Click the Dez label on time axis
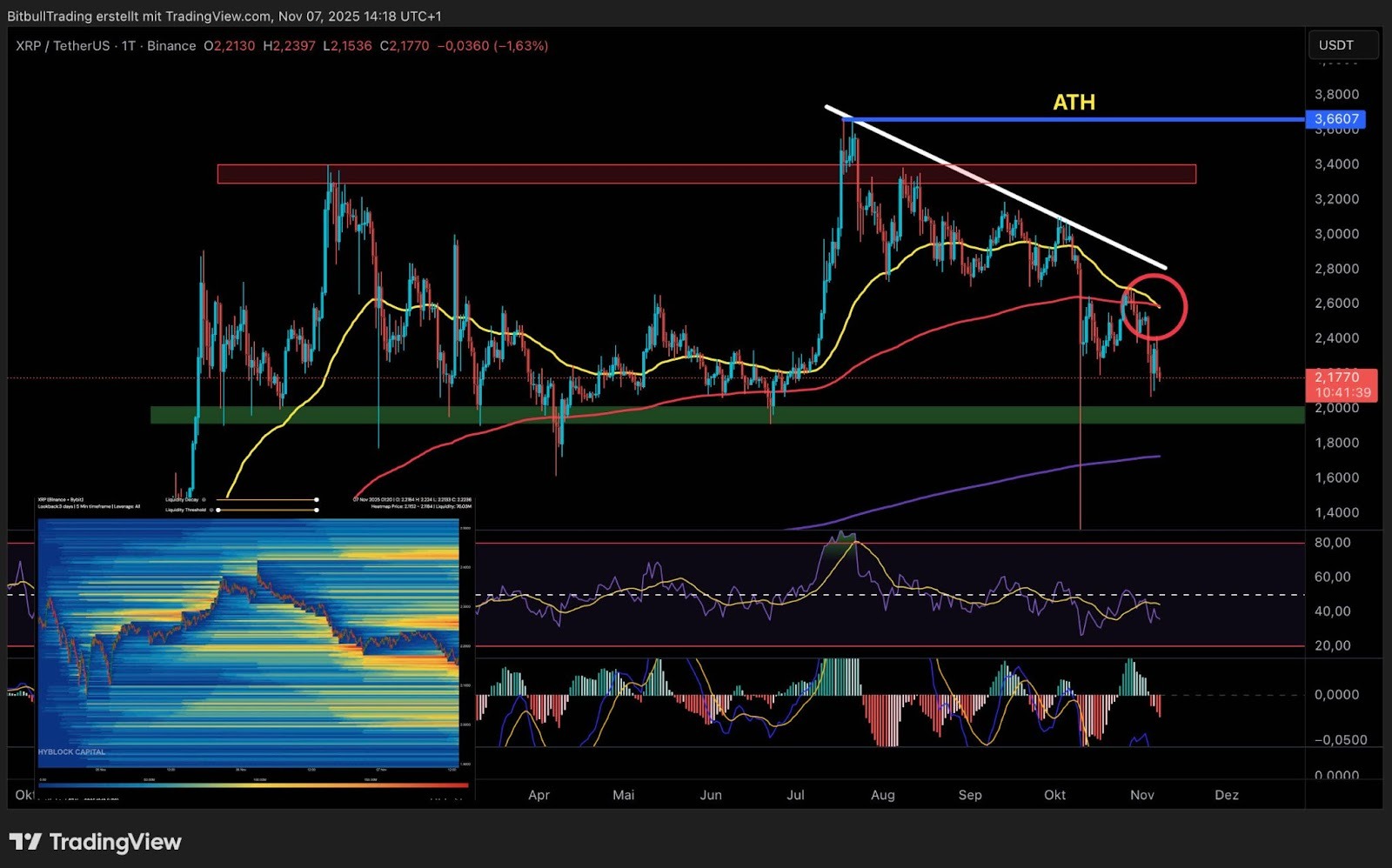Screen dimensions: 1392x868 [x=1227, y=795]
